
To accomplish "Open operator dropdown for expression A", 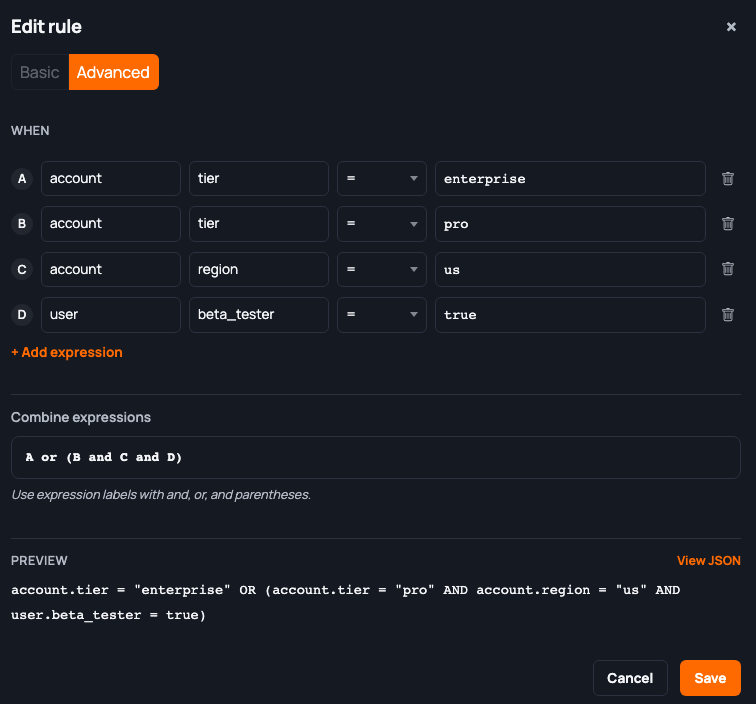I will coord(381,178).
